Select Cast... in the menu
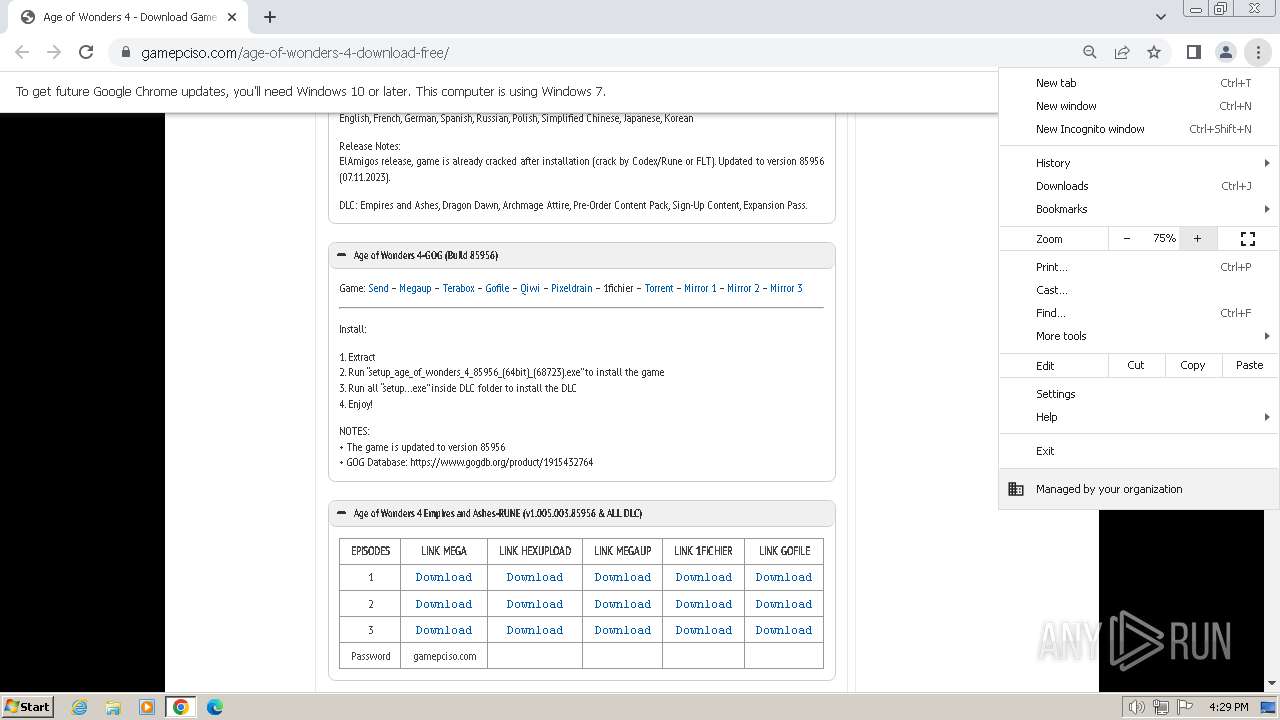Viewport: 1280px width, 720px height. point(1139,290)
